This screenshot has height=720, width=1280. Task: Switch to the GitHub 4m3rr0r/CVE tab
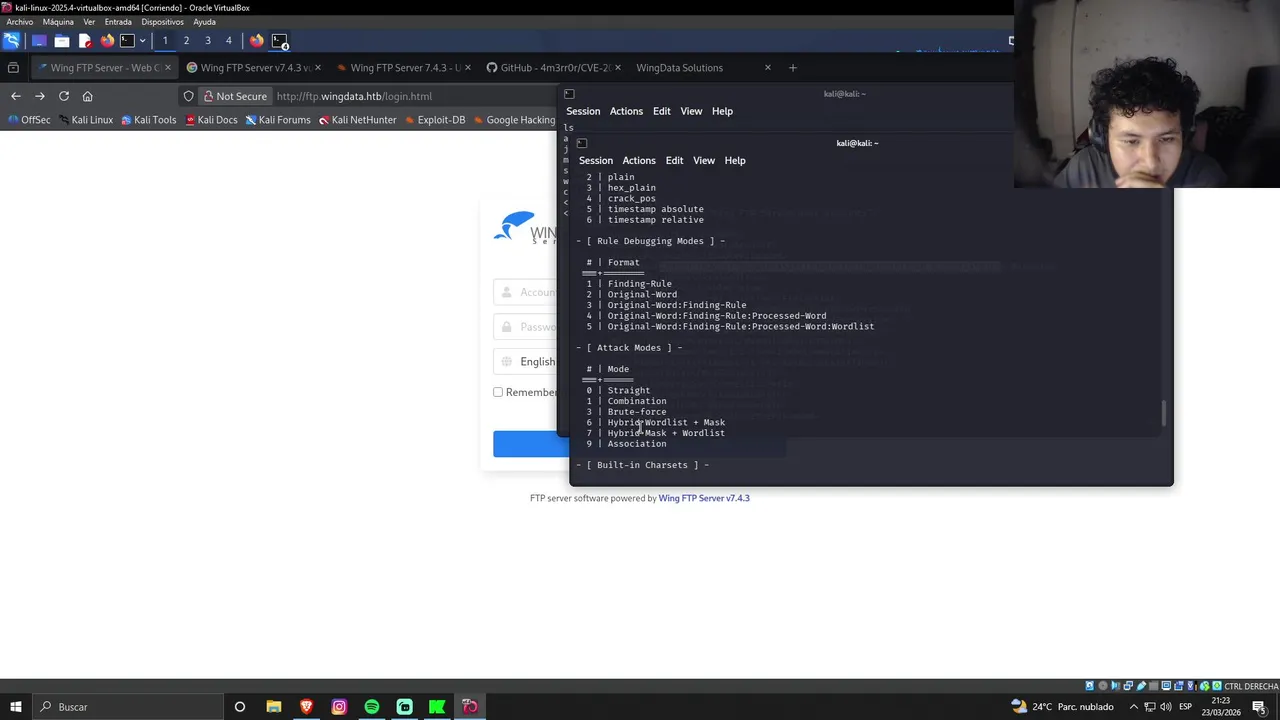coord(552,68)
